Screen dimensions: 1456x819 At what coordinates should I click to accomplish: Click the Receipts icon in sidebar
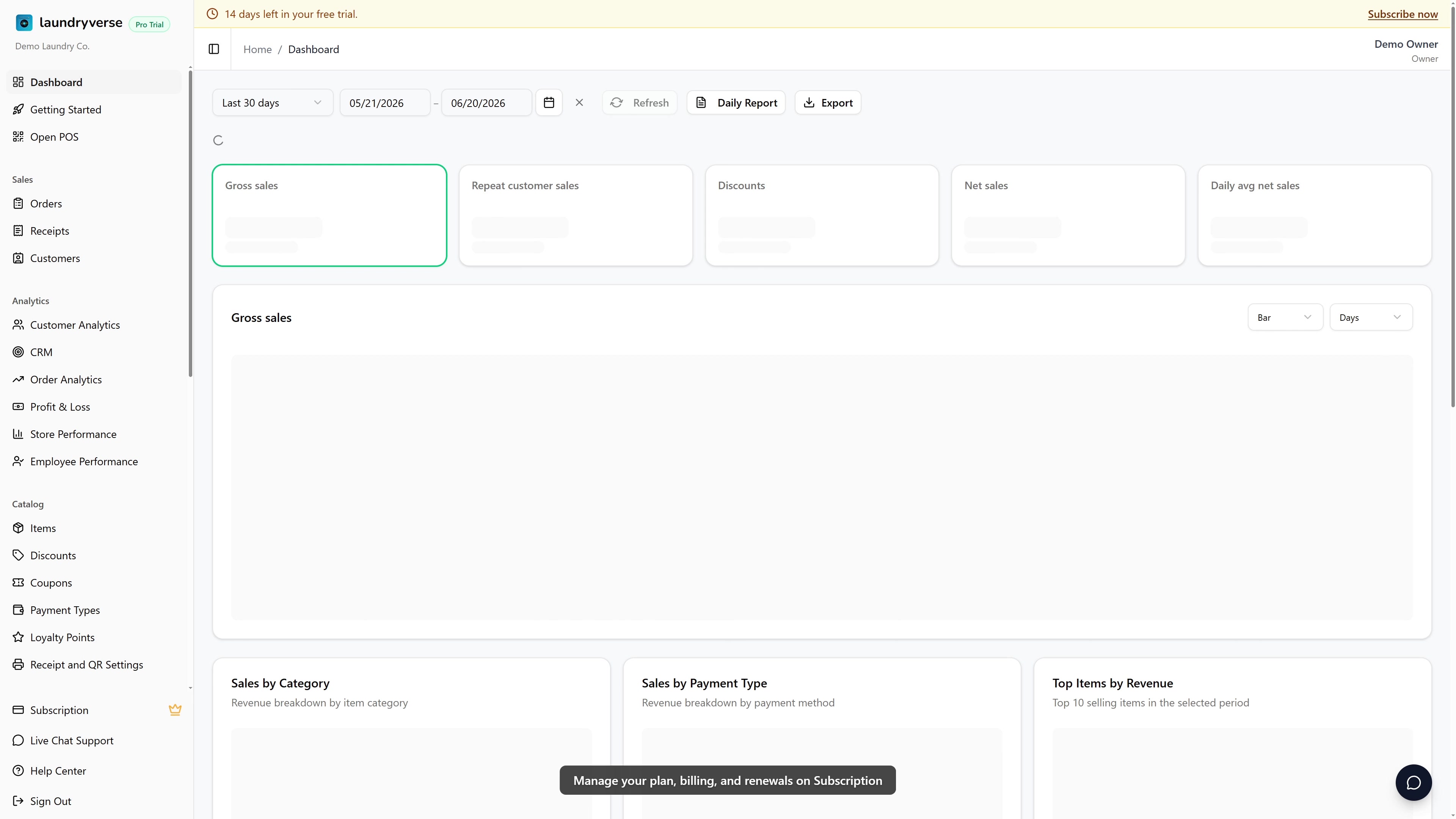pyautogui.click(x=18, y=231)
